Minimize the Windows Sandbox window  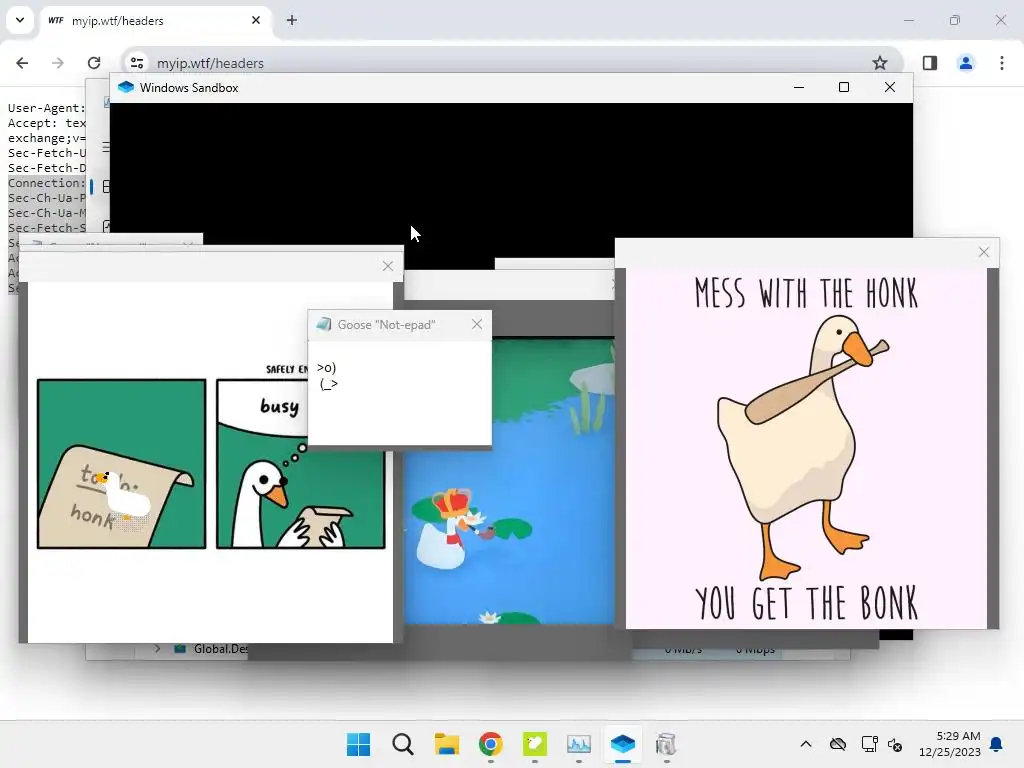(x=799, y=88)
